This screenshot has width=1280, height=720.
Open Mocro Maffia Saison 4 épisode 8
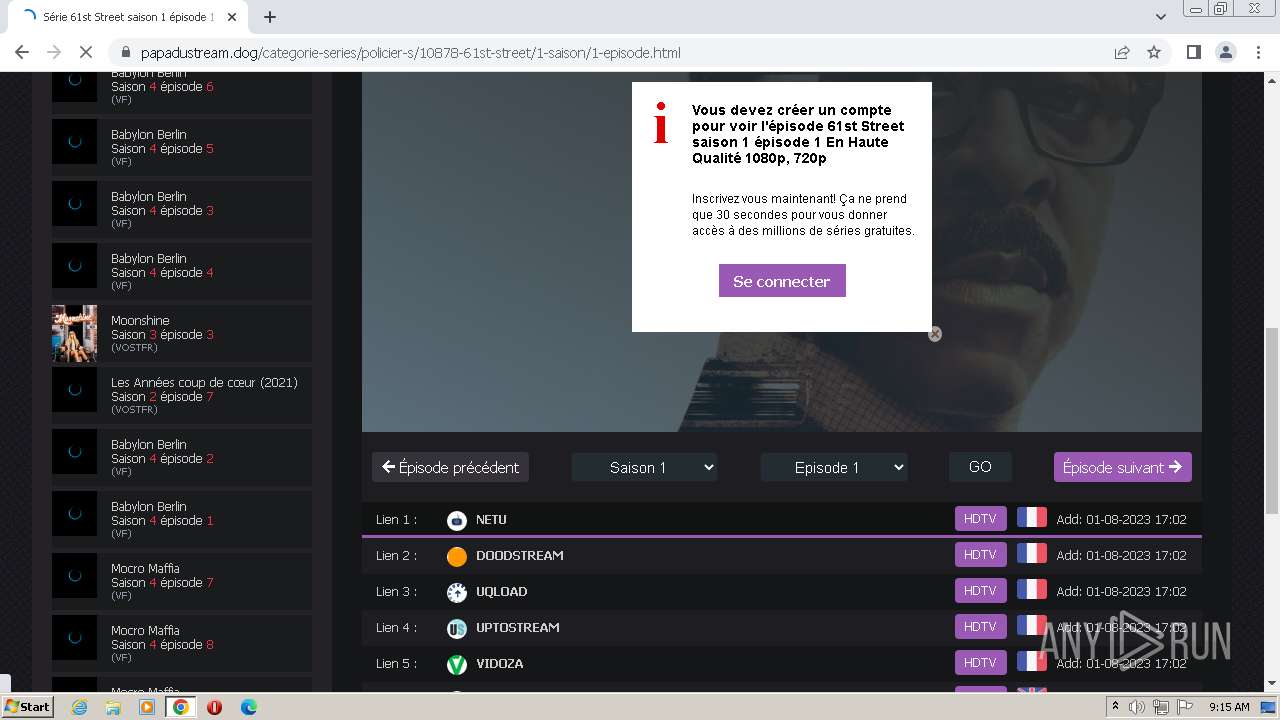click(x=182, y=644)
